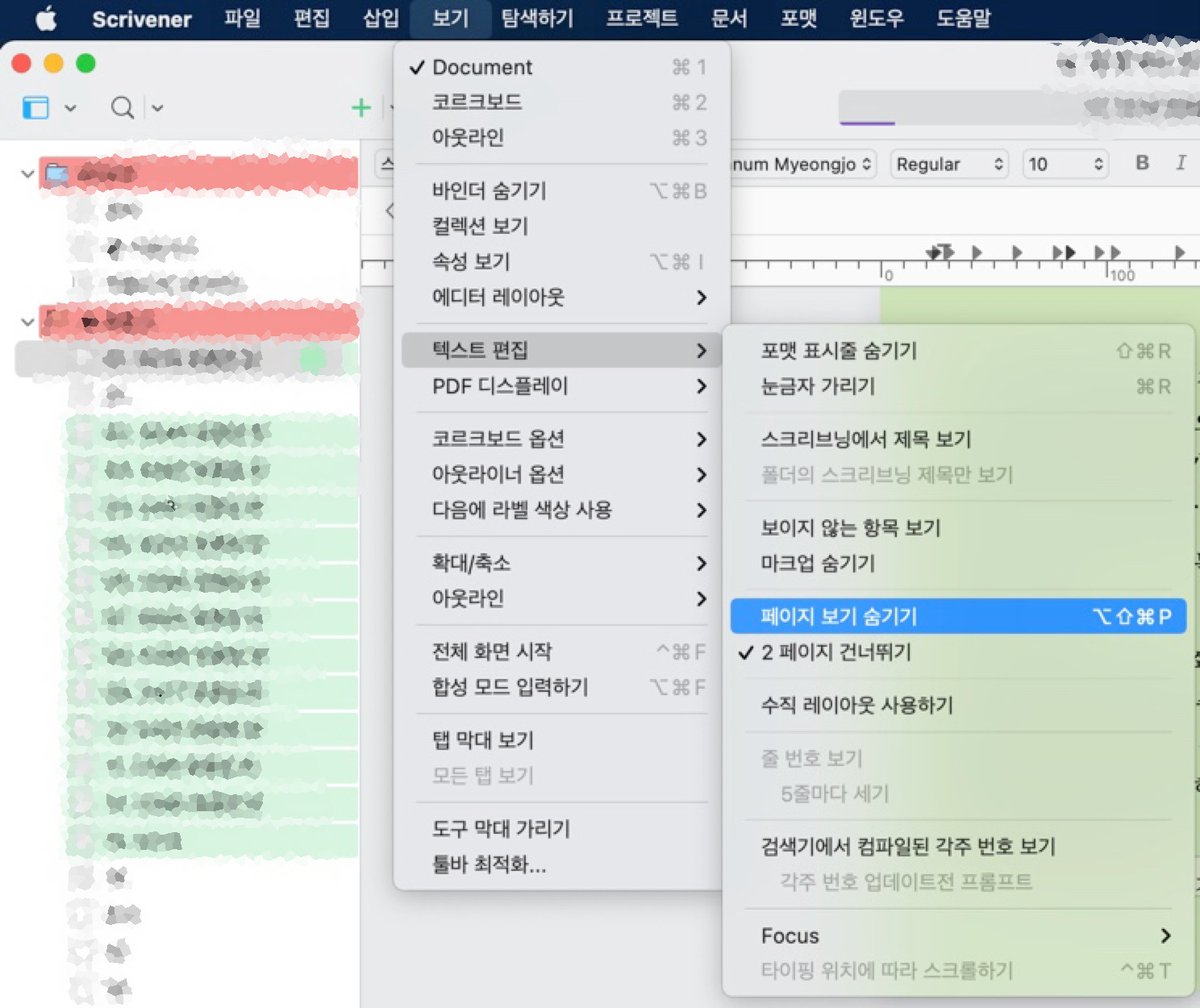Choose 마크업 숨기기

(958, 563)
